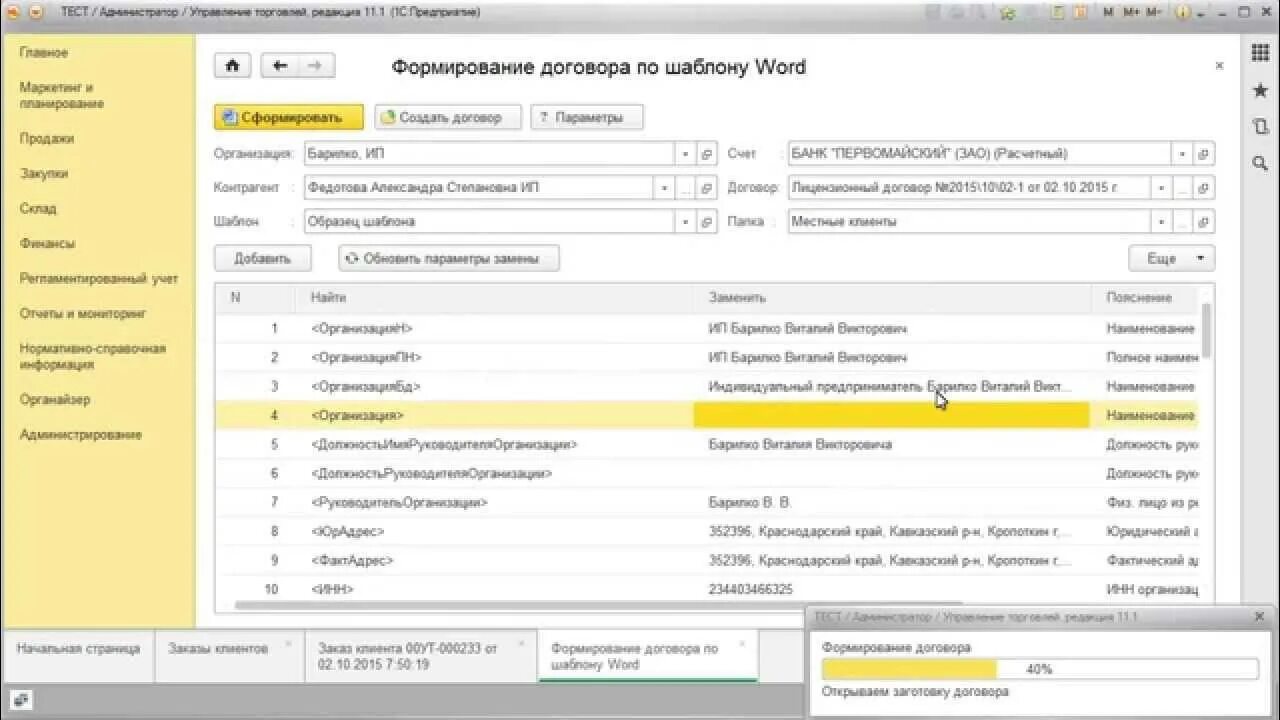Screen dimensions: 1280x720
Task: Open Договор field link icon
Action: (1204, 188)
